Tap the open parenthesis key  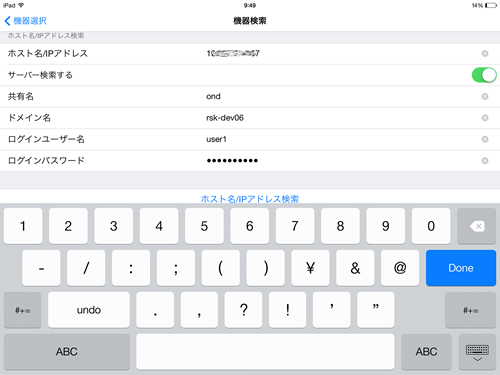(221, 268)
